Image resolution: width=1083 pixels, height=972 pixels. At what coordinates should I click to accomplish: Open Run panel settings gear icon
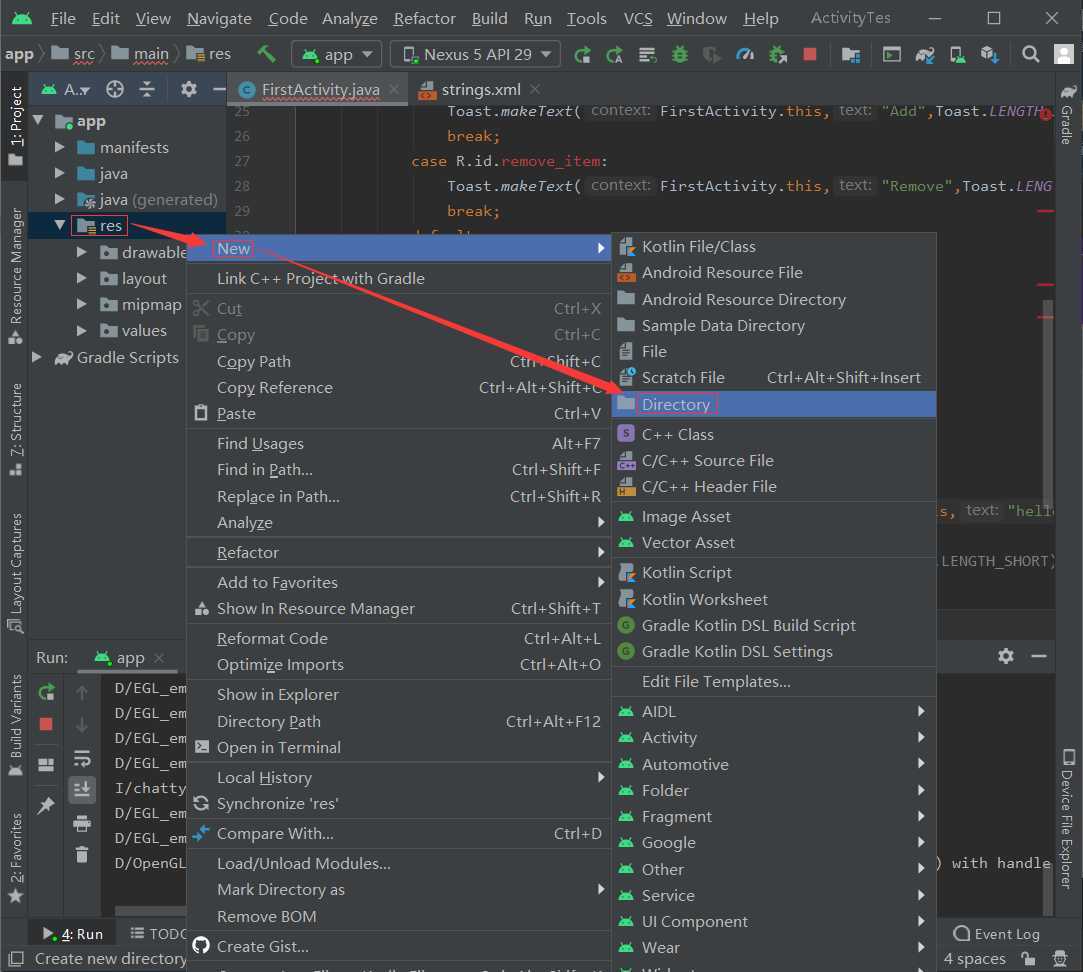tap(1006, 656)
